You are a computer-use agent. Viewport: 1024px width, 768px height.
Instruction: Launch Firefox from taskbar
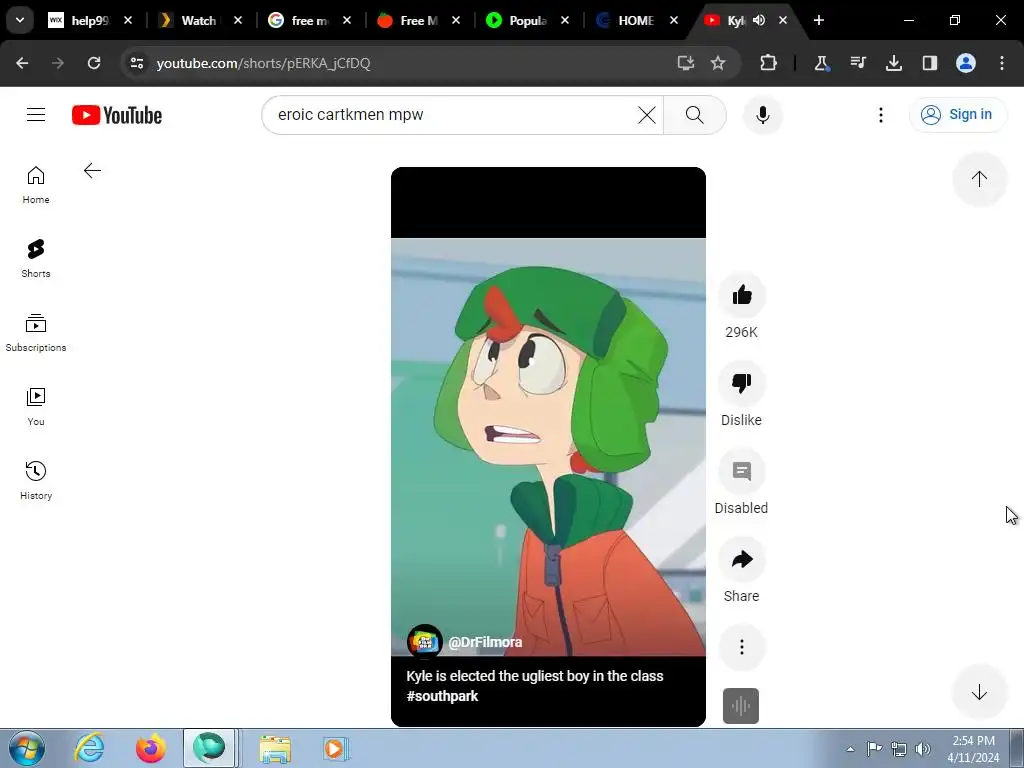[x=151, y=748]
